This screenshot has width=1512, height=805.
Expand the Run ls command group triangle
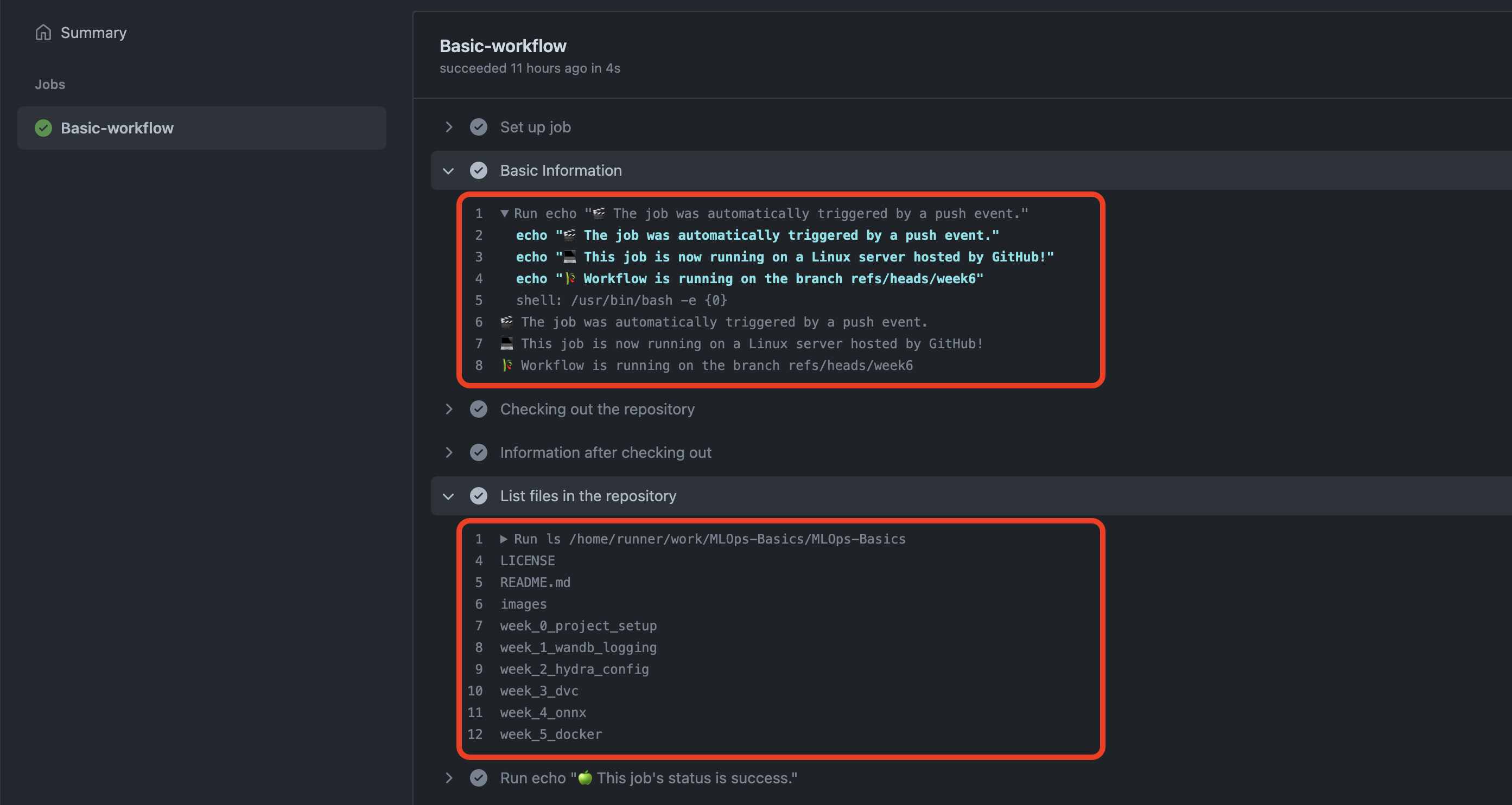point(504,539)
